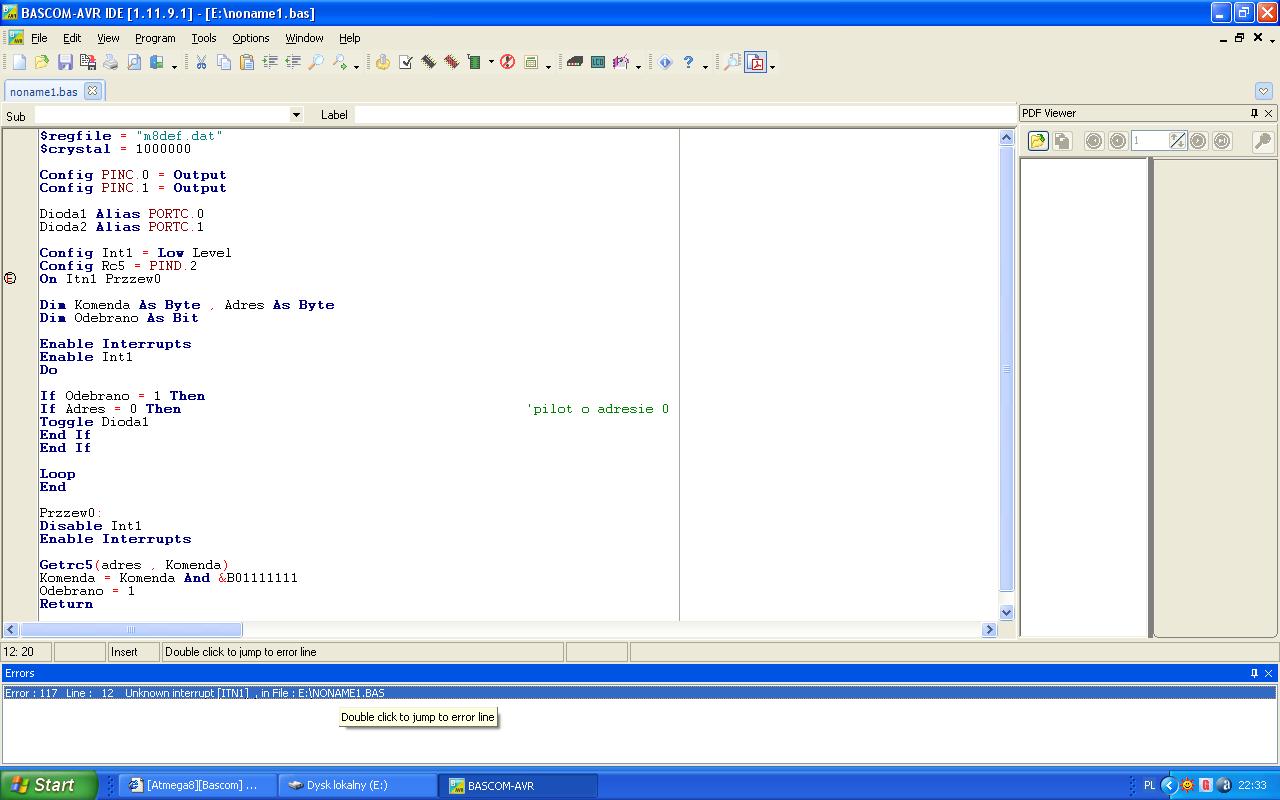Image resolution: width=1280 pixels, height=800 pixels.
Task: Open the Program menu
Action: pos(155,38)
